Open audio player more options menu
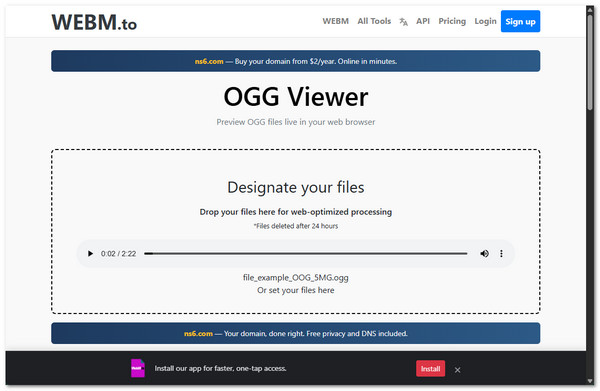This screenshot has height=391, width=600. [501, 253]
